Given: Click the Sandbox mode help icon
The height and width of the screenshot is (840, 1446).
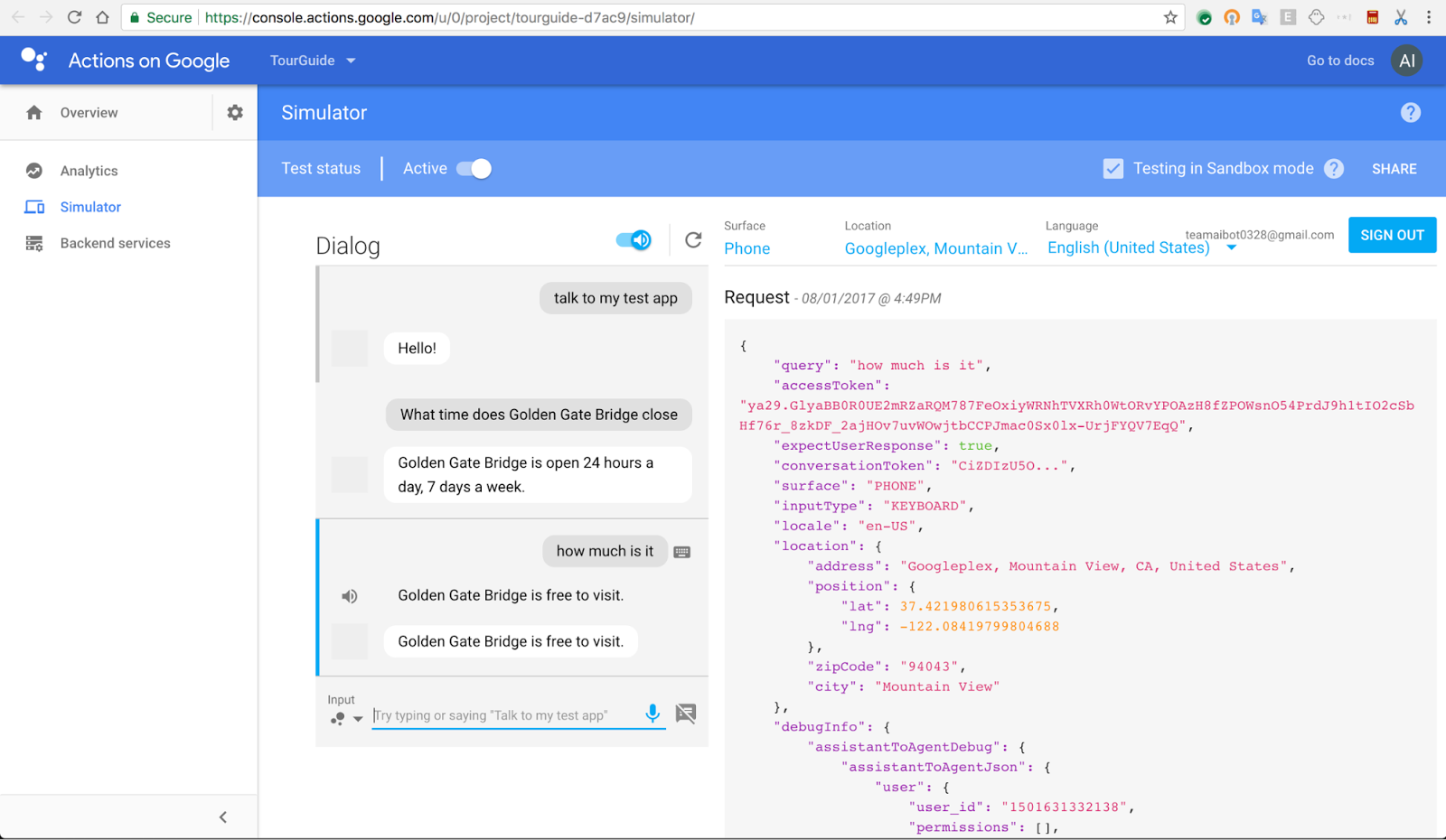Looking at the screenshot, I should click(1334, 169).
